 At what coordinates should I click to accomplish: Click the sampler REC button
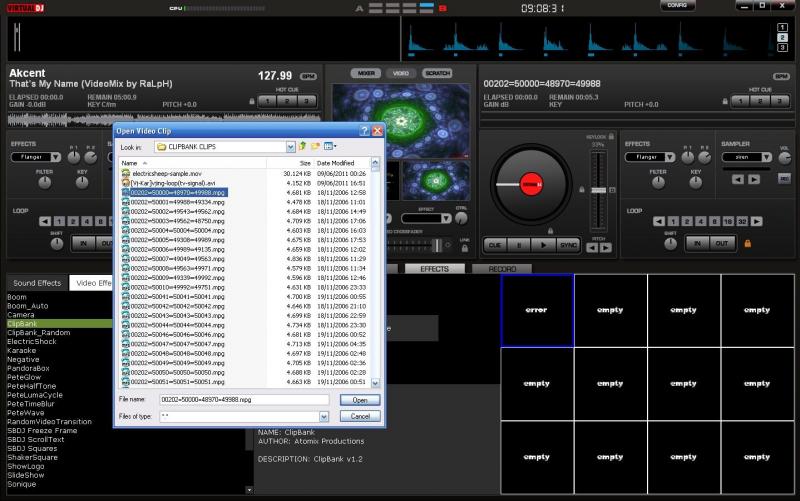coord(784,179)
